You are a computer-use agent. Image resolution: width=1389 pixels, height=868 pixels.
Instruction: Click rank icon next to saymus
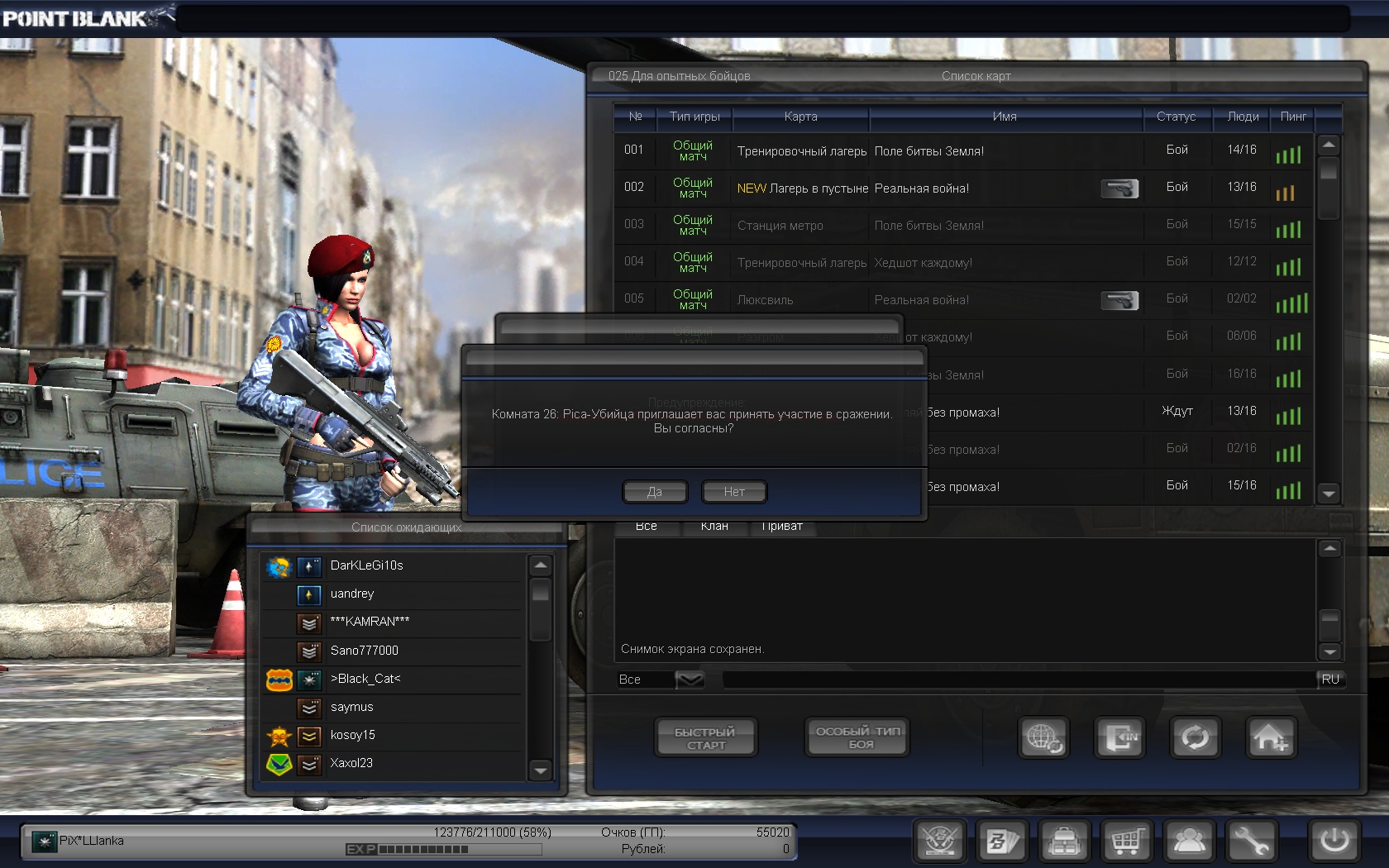(x=309, y=708)
